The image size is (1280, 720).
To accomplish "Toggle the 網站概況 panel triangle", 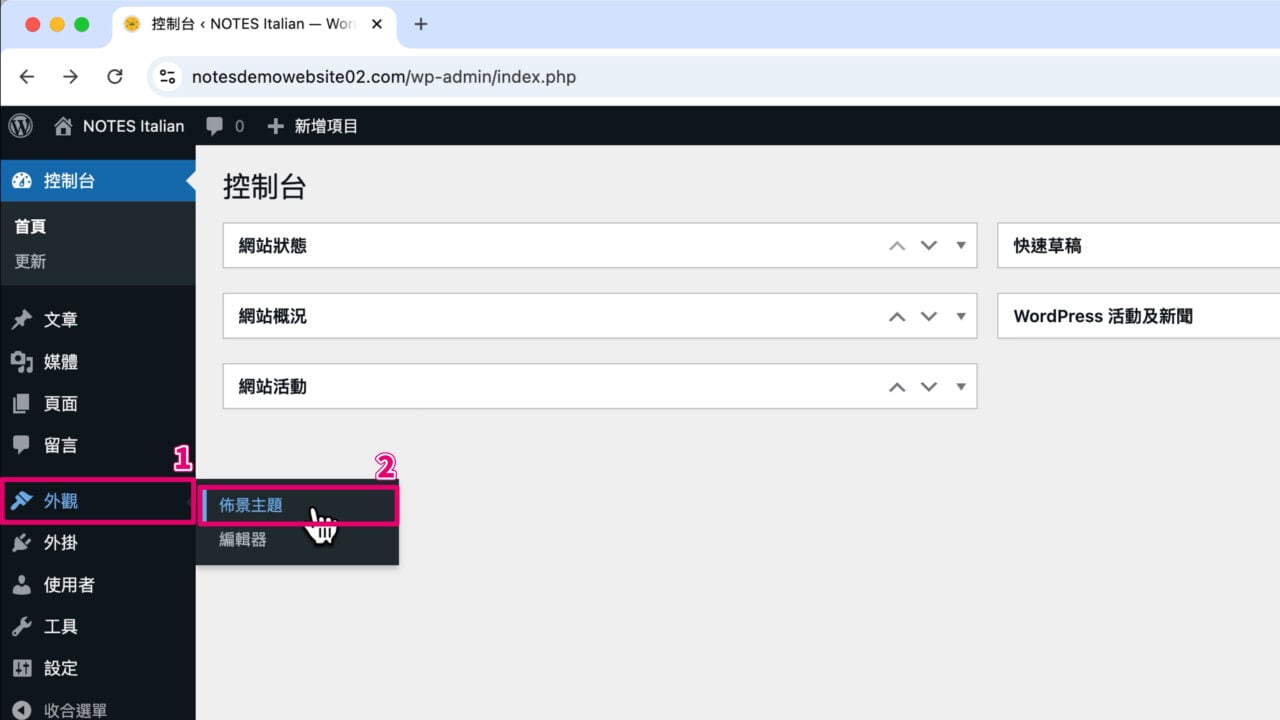I will pos(961,316).
